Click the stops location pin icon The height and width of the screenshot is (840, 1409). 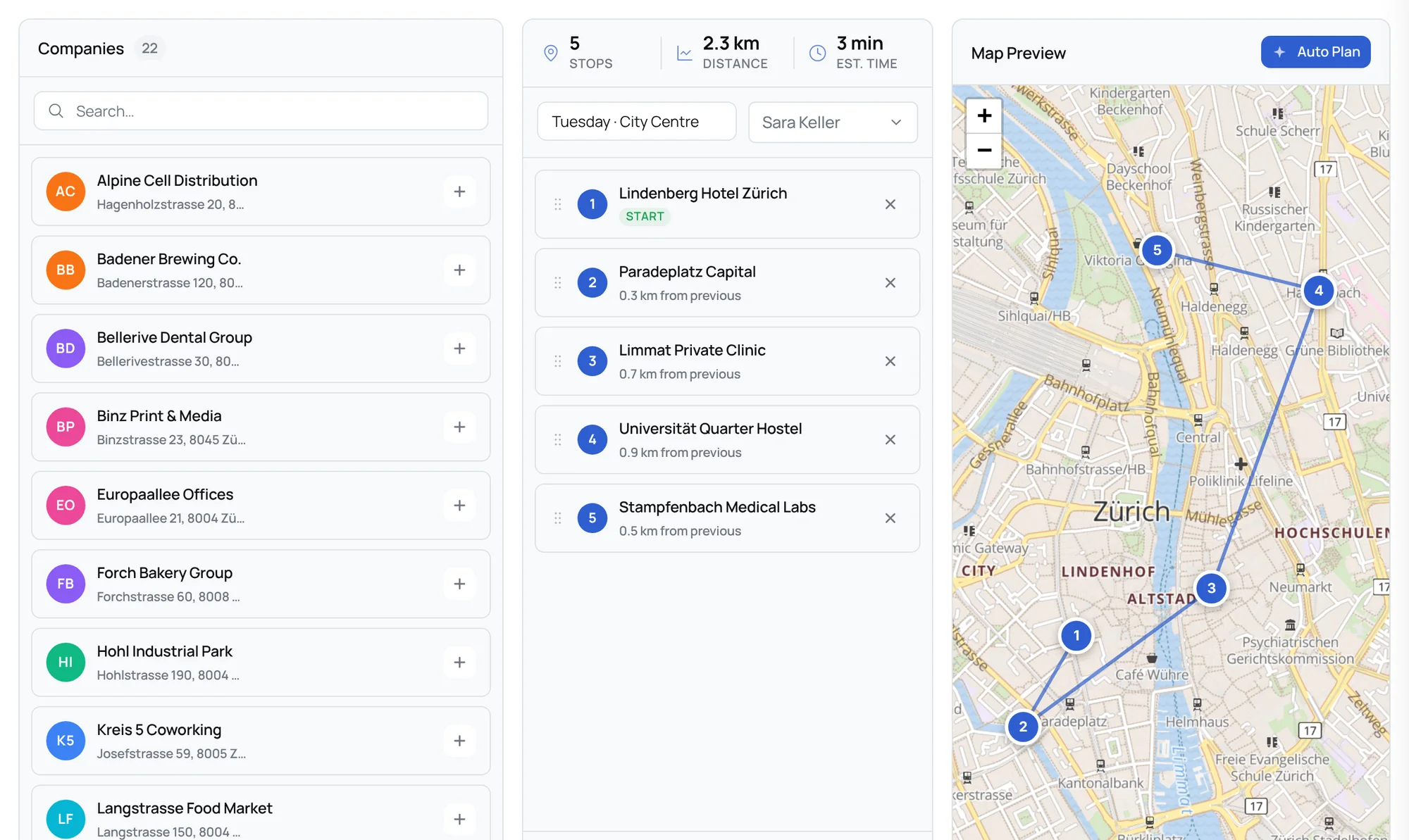pyautogui.click(x=551, y=53)
